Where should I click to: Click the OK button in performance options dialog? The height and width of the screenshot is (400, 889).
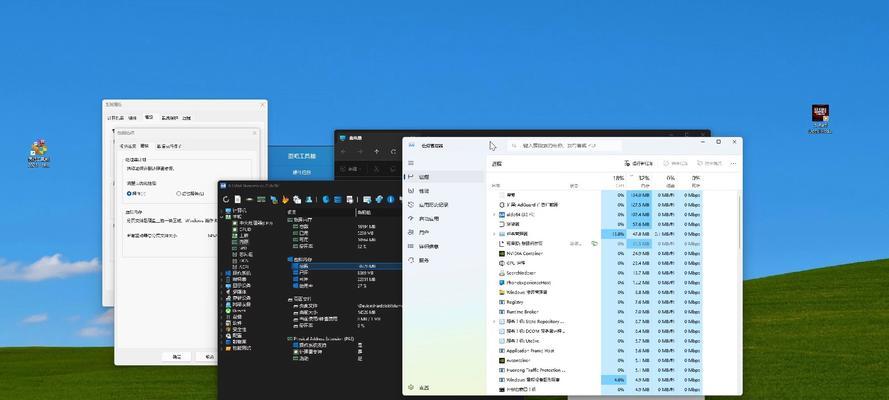coord(176,357)
